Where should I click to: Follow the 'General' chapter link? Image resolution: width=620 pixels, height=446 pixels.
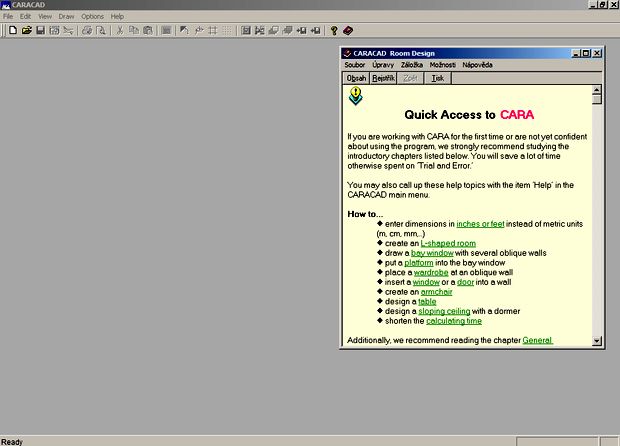(x=537, y=340)
